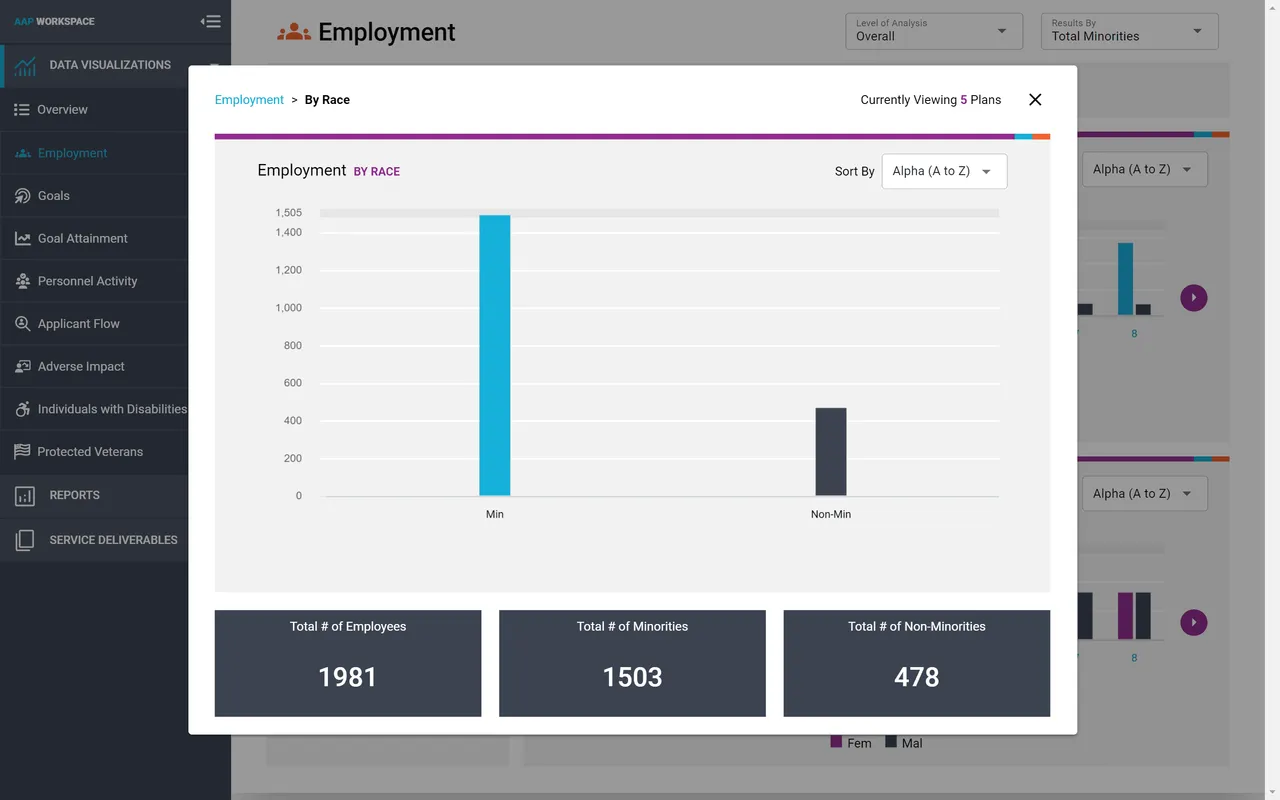
Task: Toggle the Fem legend swatch
Action: click(836, 742)
